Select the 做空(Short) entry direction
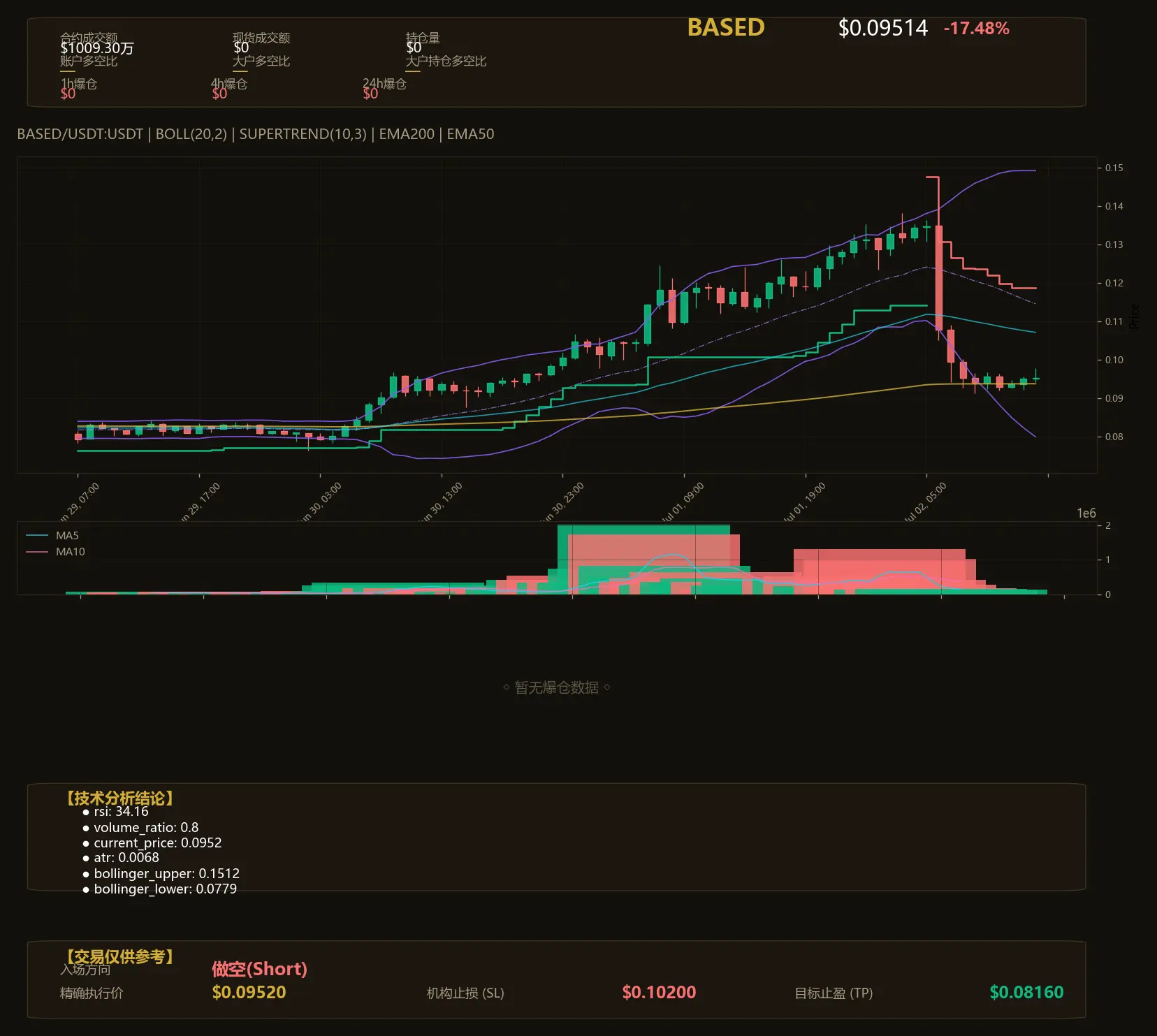 click(259, 969)
